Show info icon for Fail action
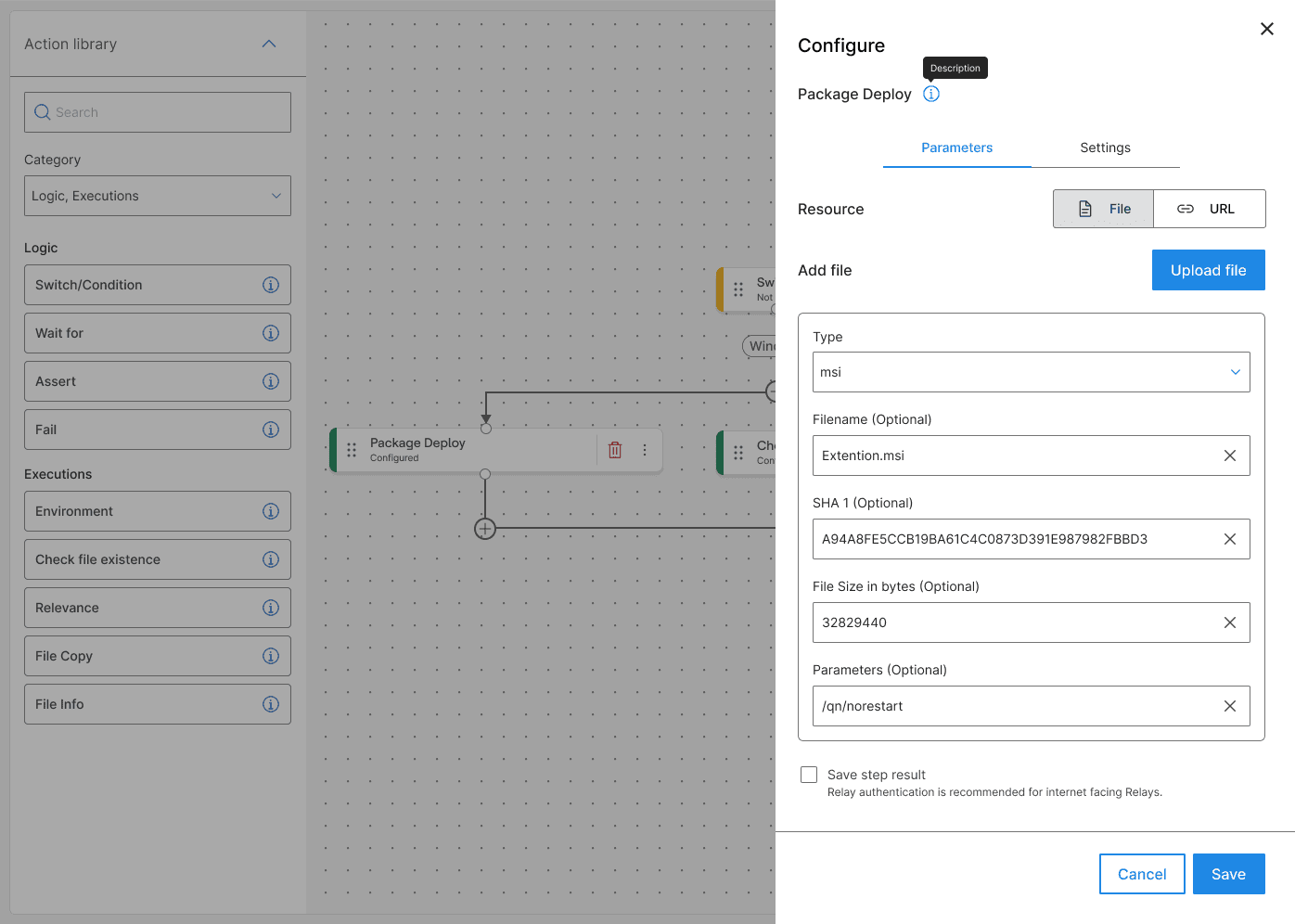1295x924 pixels. (271, 430)
